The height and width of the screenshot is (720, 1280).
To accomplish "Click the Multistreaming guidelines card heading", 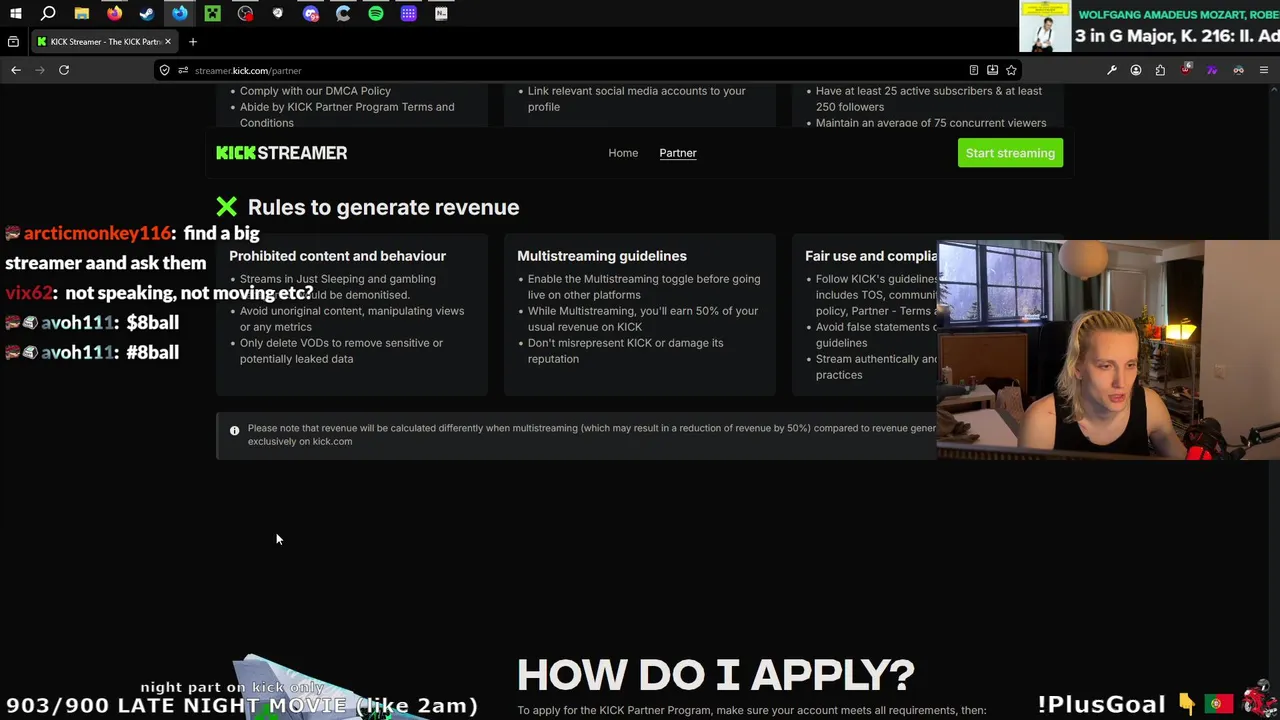I will [x=602, y=256].
